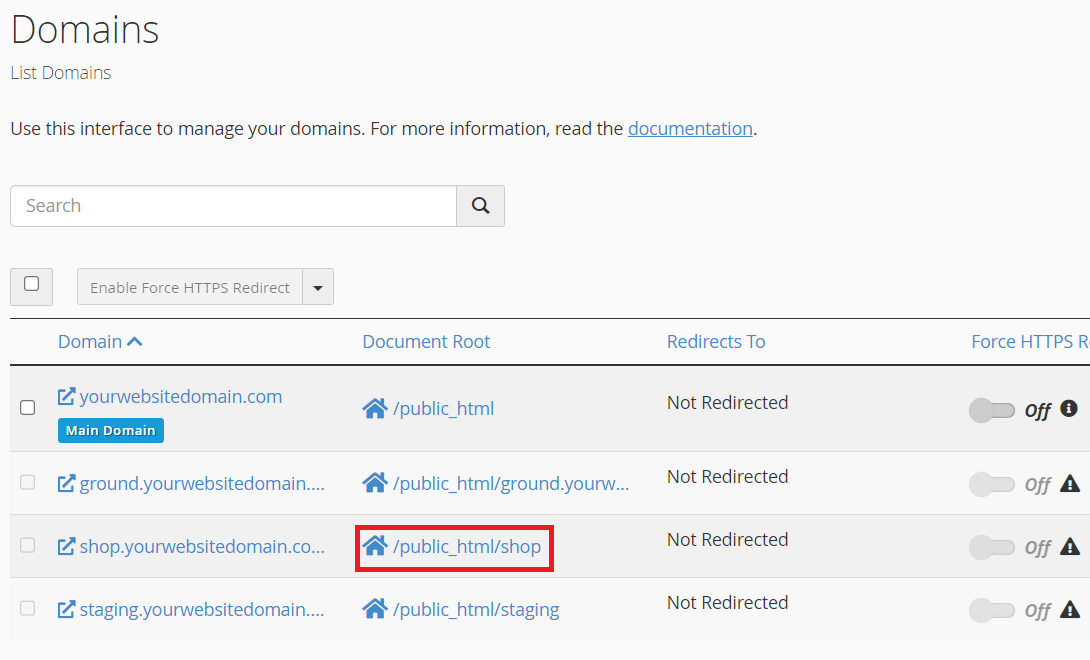Click the Domain column sort chevron

click(135, 340)
